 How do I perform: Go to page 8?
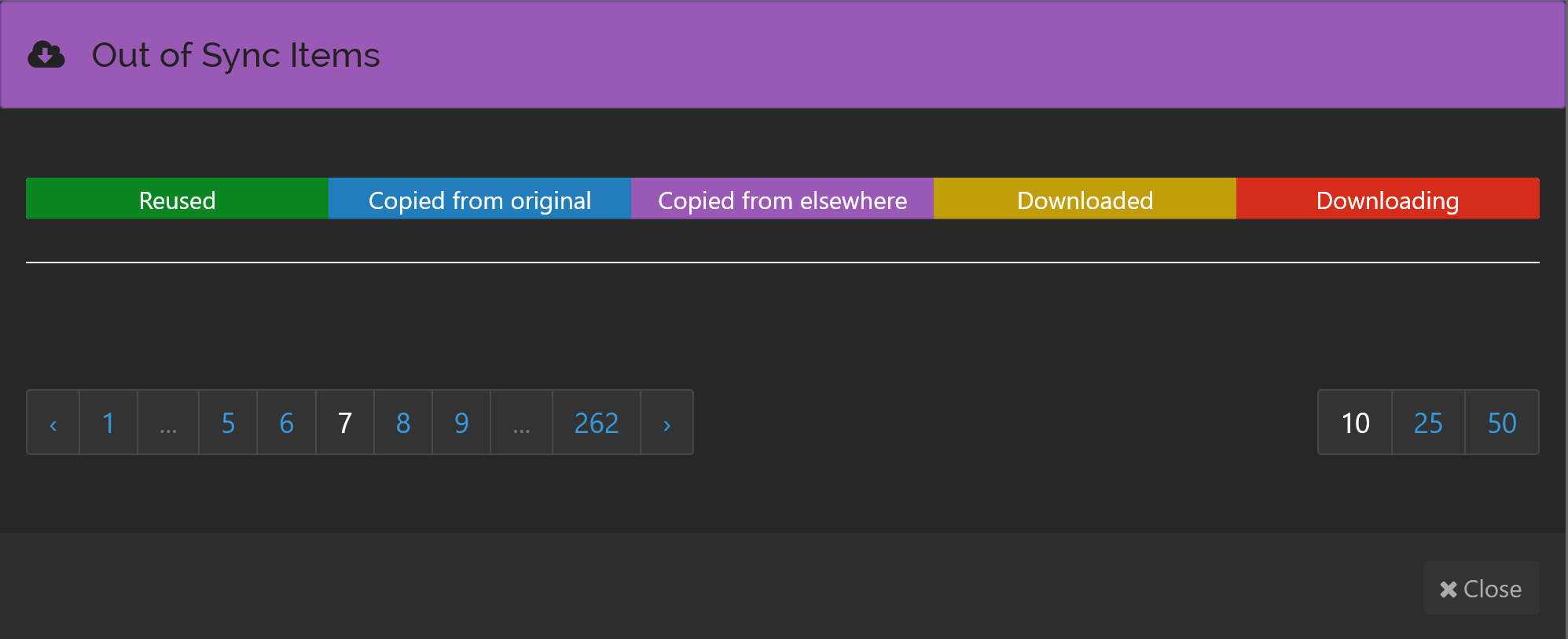pos(403,423)
